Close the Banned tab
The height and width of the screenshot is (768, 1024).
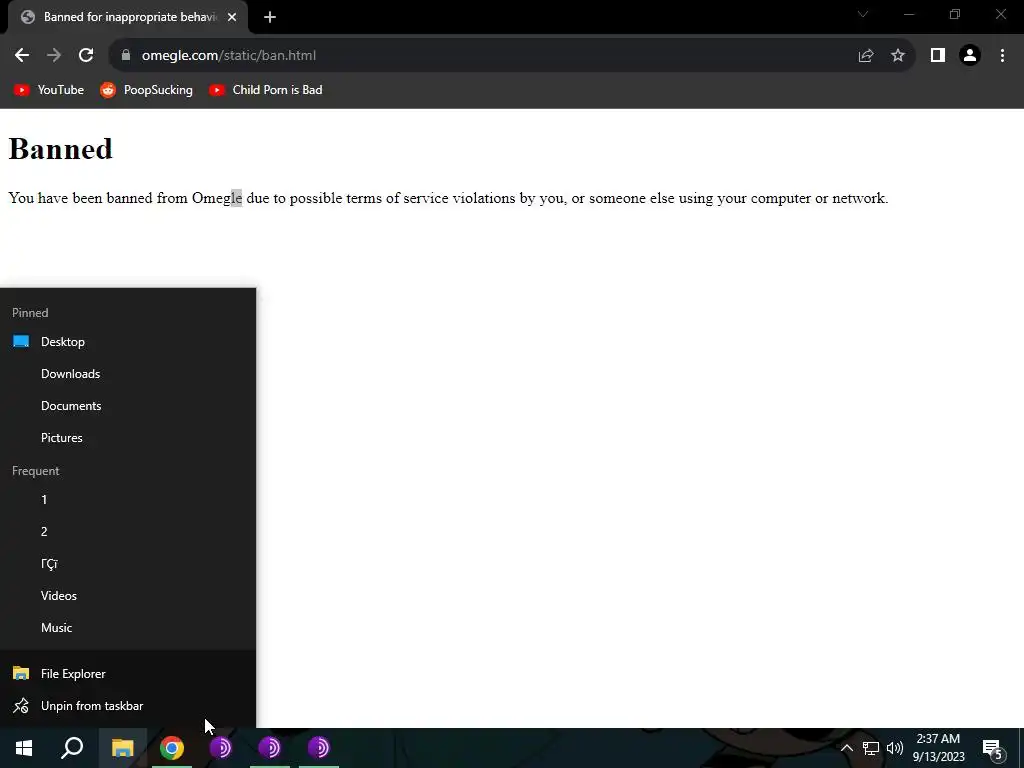pos(232,18)
